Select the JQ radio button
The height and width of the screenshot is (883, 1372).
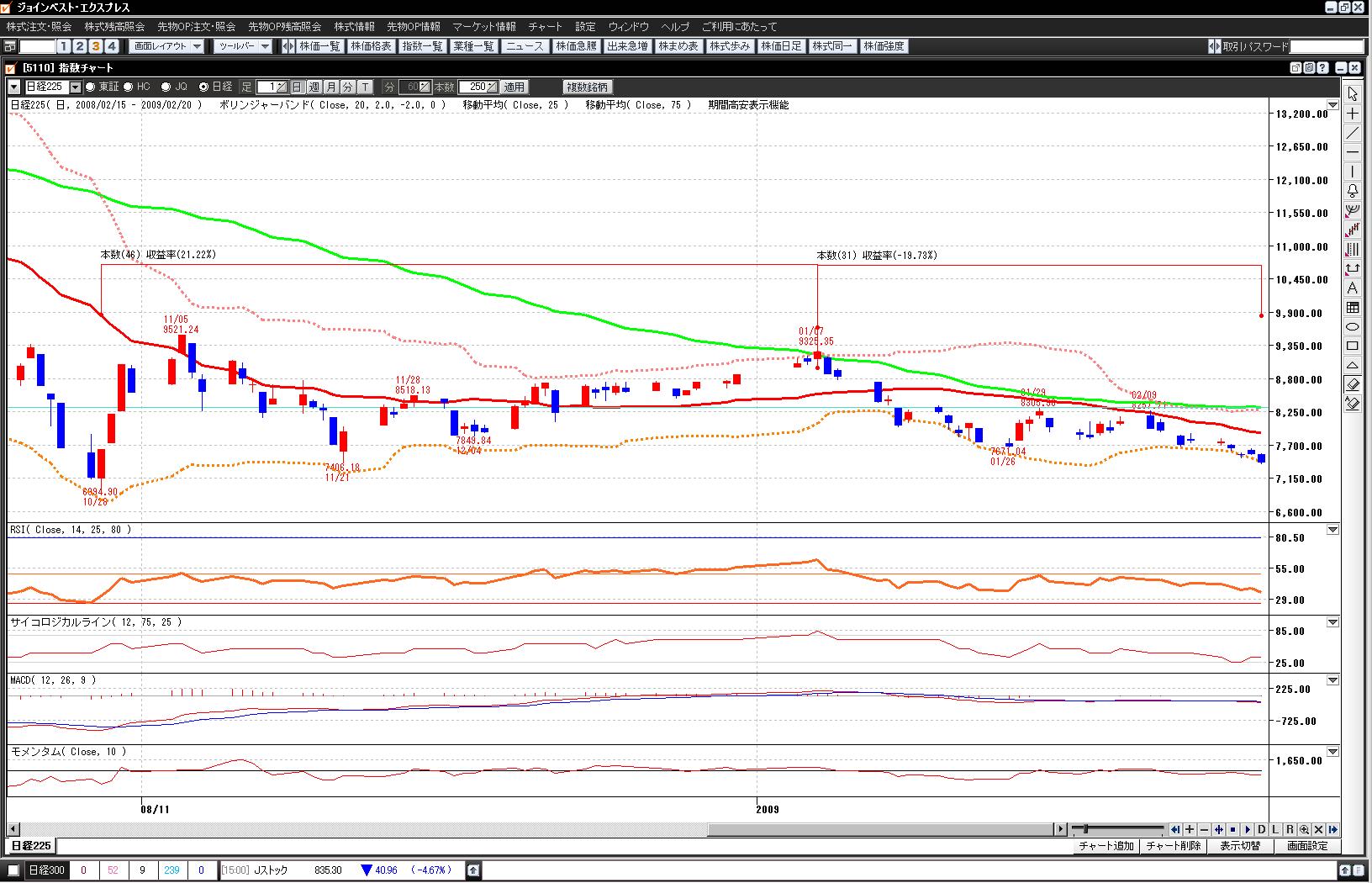coord(166,87)
